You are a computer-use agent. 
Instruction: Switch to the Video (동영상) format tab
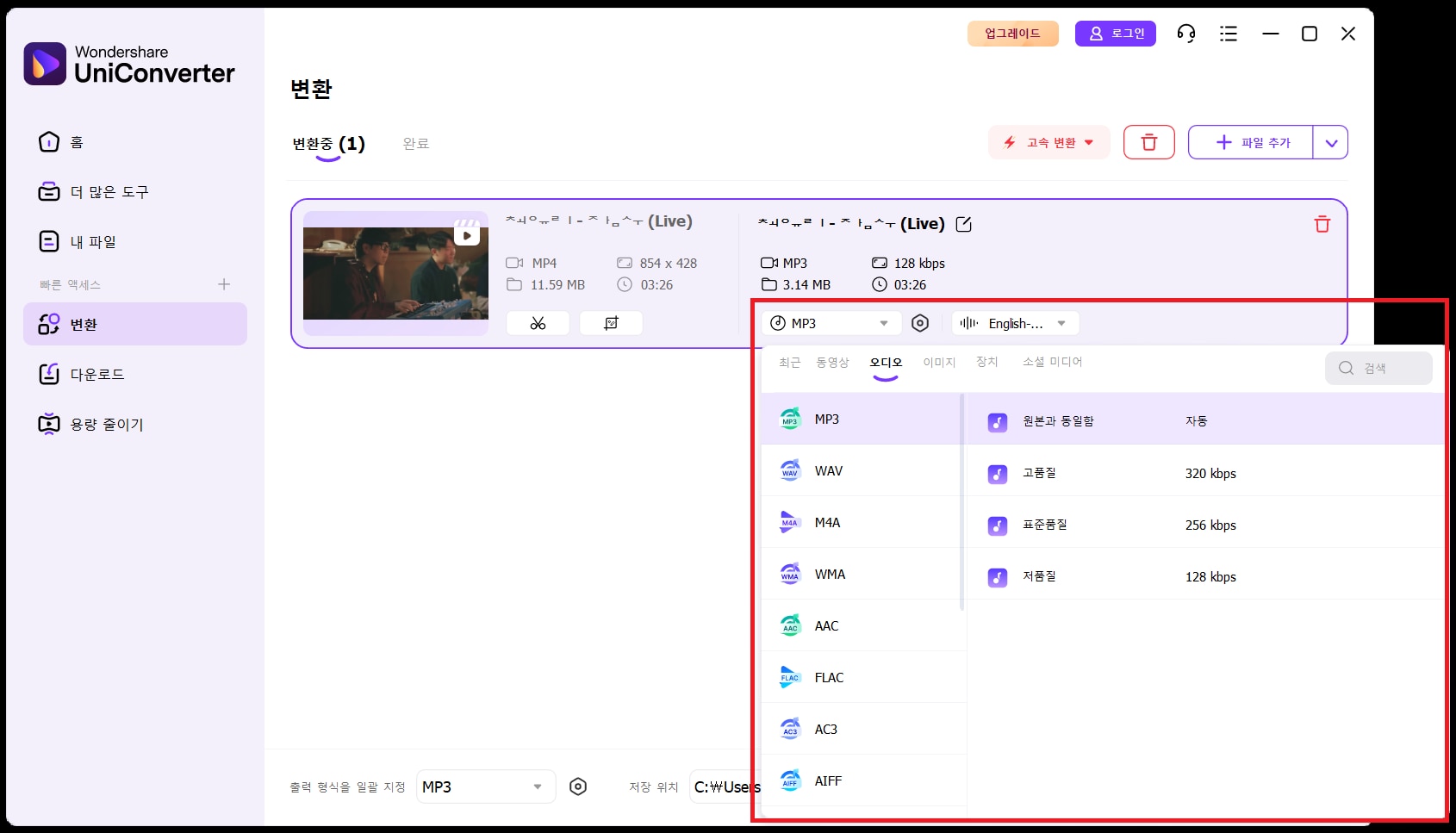(832, 363)
